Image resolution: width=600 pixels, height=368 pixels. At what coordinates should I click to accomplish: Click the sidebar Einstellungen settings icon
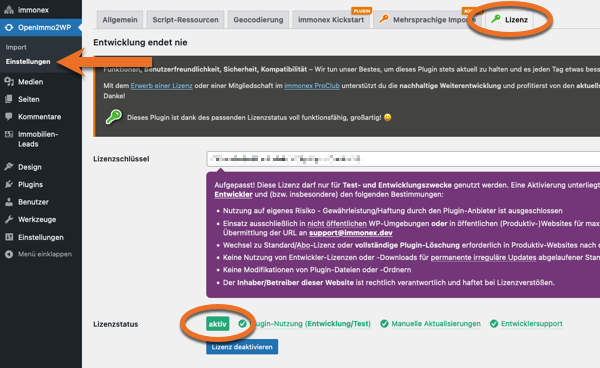pyautogui.click(x=9, y=237)
